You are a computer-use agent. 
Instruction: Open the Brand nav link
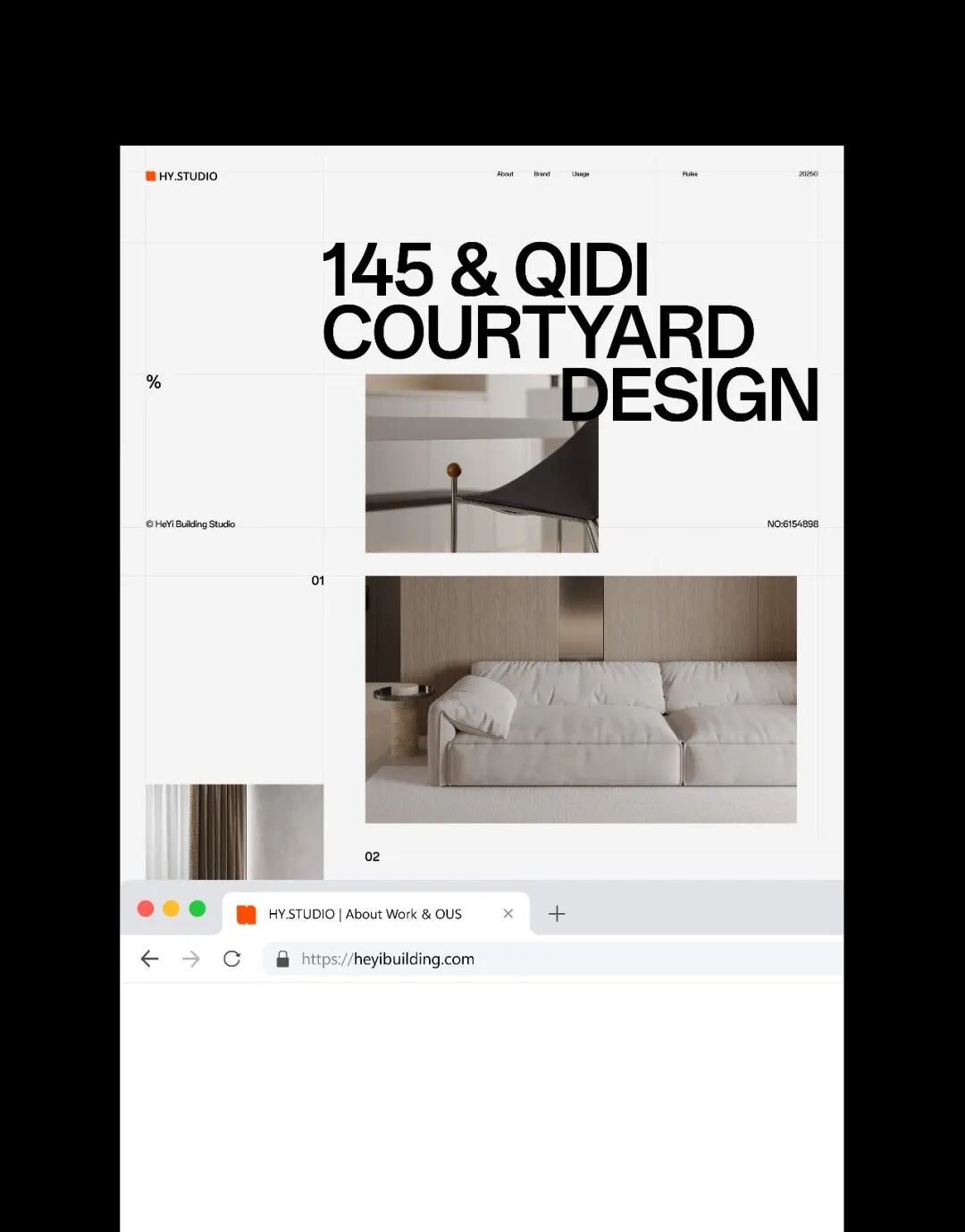[541, 174]
